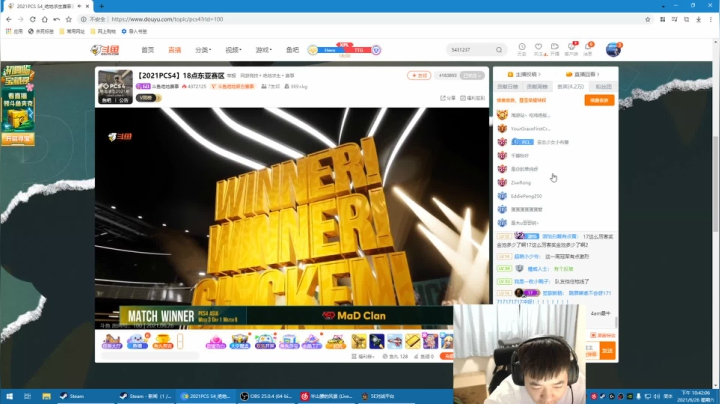Open the blue ghost activity icon with badge

tap(137, 341)
